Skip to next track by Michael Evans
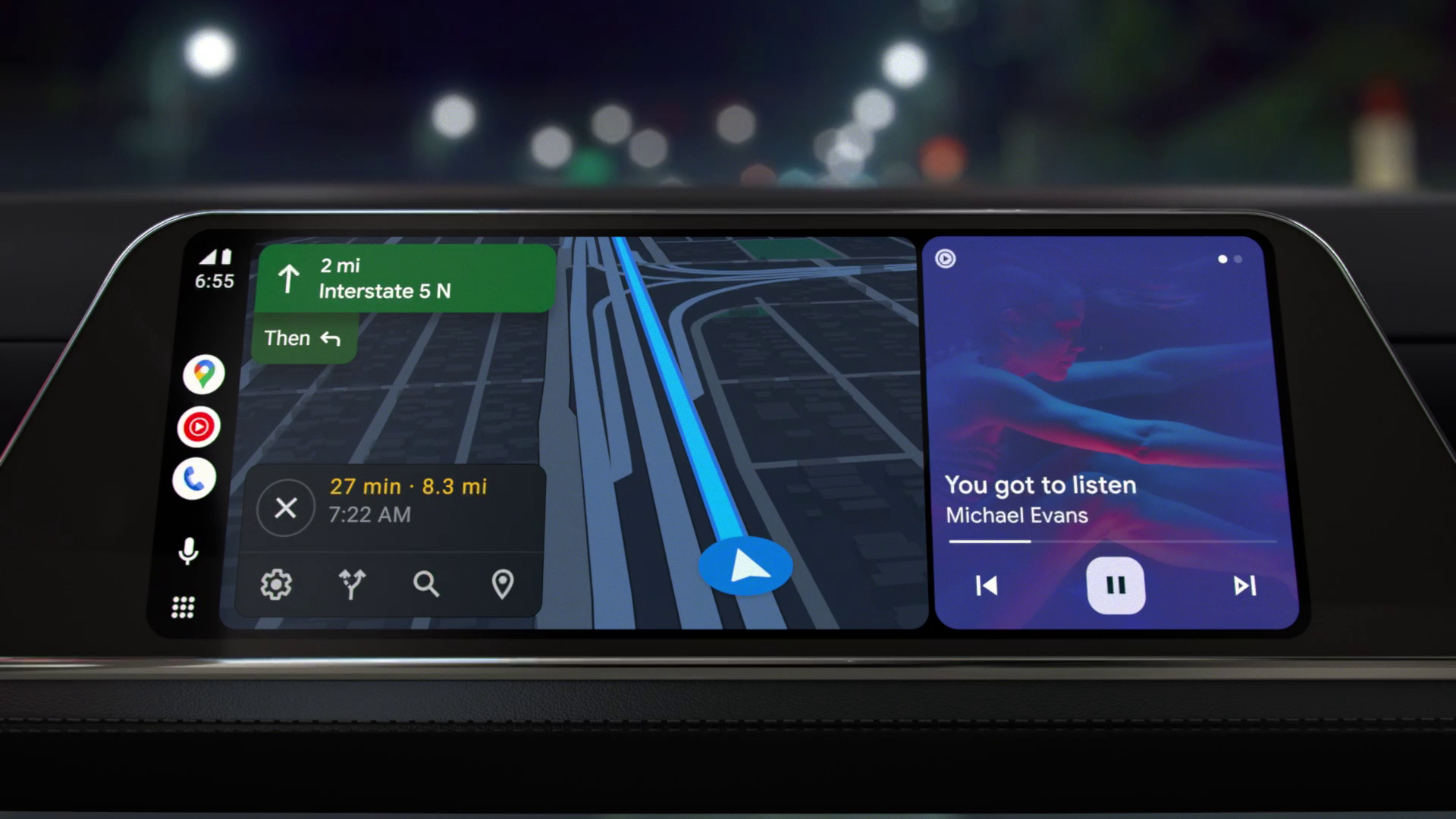The height and width of the screenshot is (819, 1456). click(1243, 585)
